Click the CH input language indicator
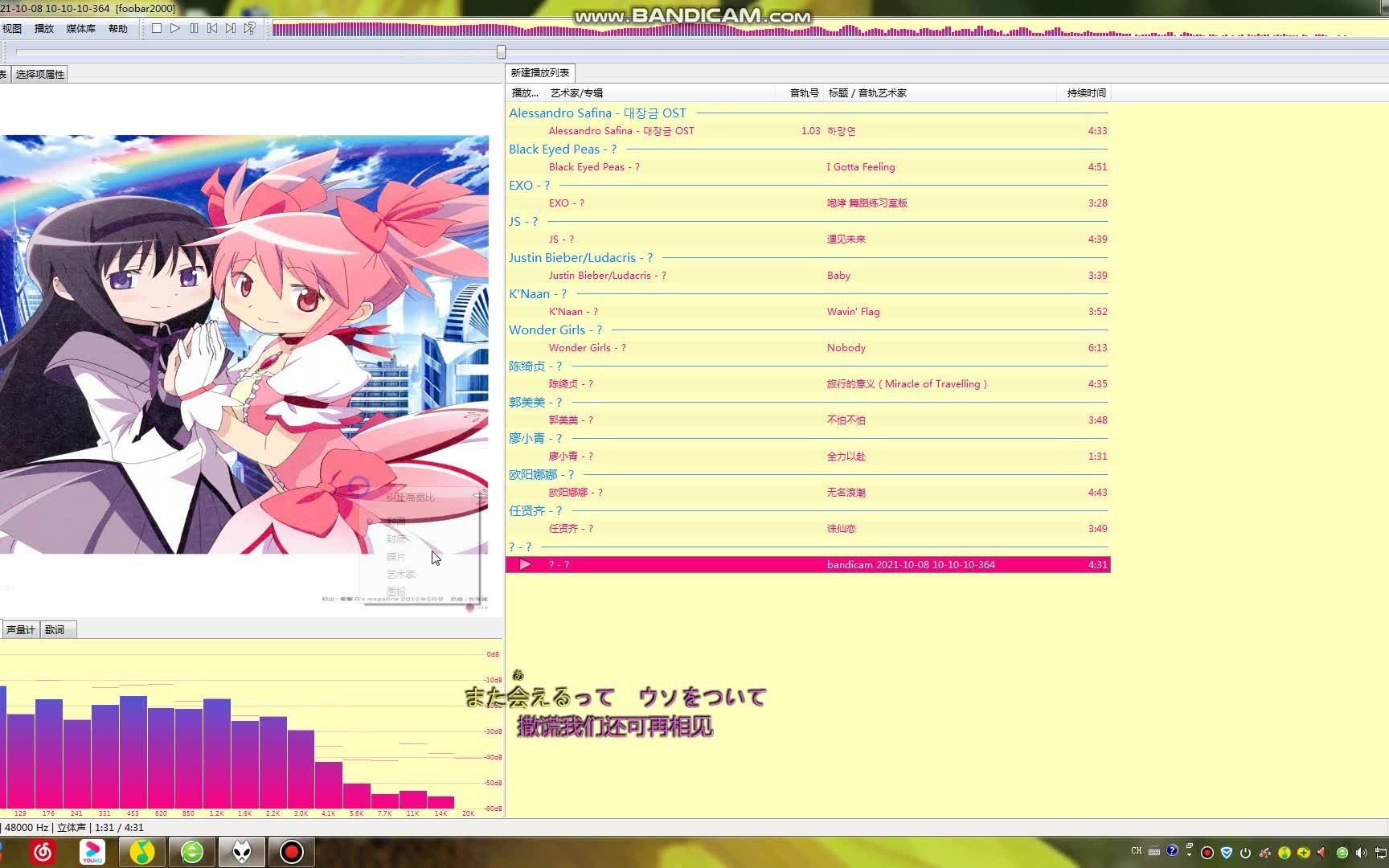Viewport: 1389px width, 868px height. (x=1136, y=851)
